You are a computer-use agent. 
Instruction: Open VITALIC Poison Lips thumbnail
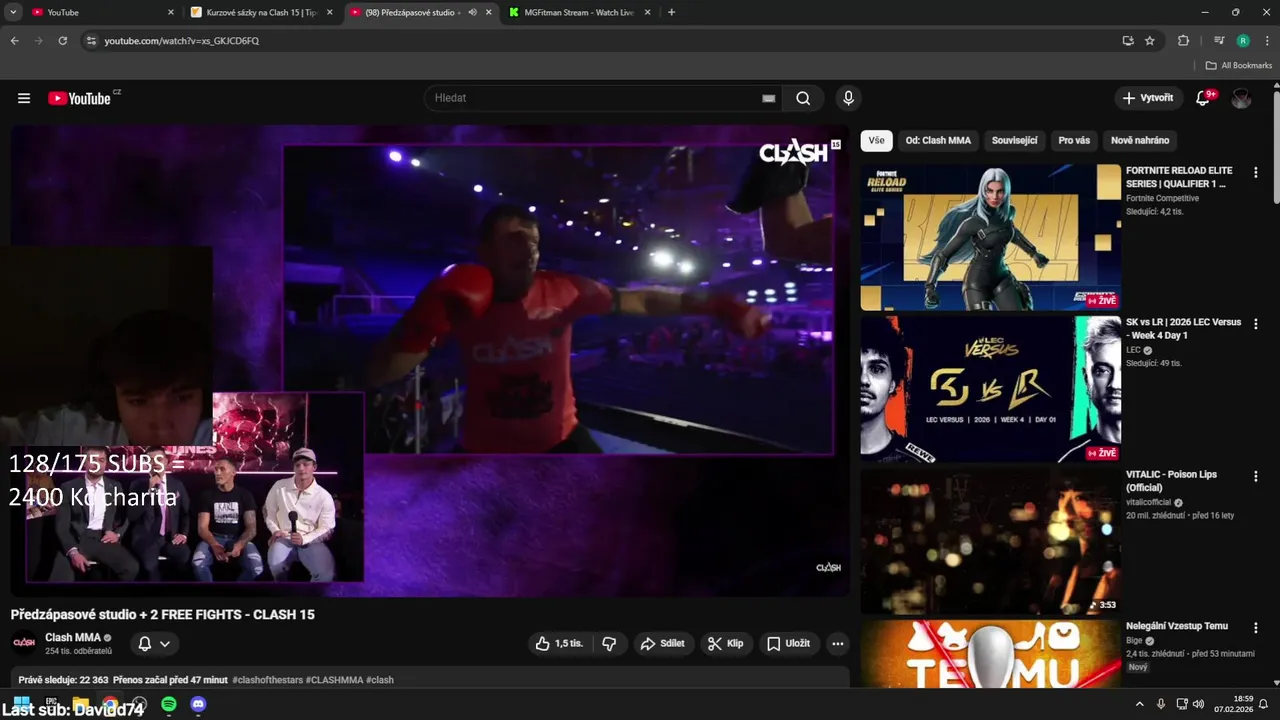(991, 541)
